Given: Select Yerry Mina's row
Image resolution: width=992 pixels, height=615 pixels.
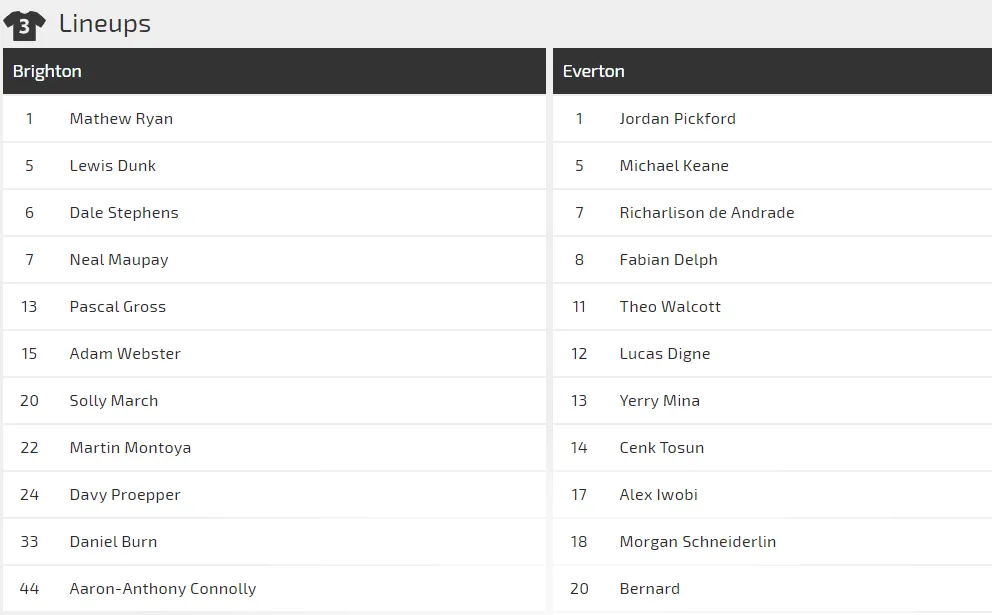Looking at the screenshot, I should [660, 400].
